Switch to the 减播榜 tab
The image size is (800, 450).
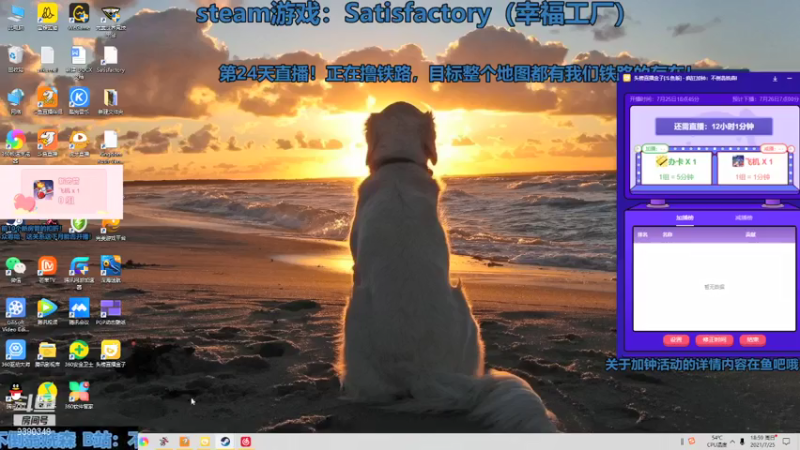coord(743,218)
